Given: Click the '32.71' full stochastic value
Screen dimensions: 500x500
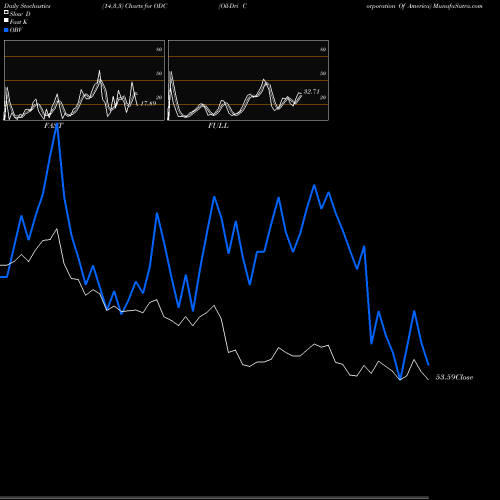Looking at the screenshot, I should point(312,91).
